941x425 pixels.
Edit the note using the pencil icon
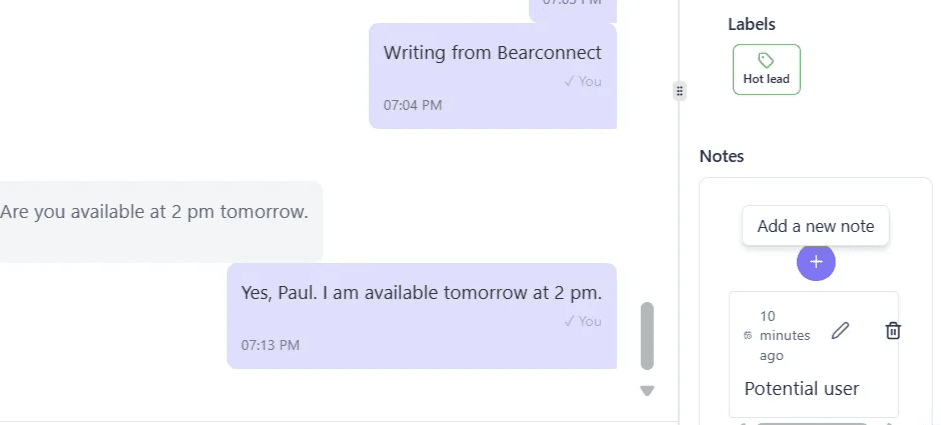840,331
